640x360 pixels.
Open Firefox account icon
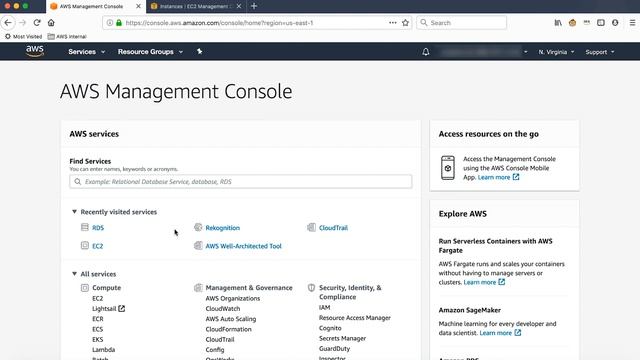615,23
